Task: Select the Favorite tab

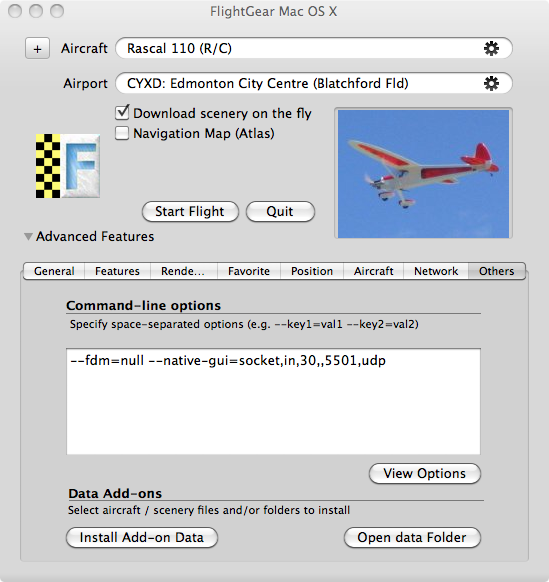Action: pyautogui.click(x=249, y=271)
